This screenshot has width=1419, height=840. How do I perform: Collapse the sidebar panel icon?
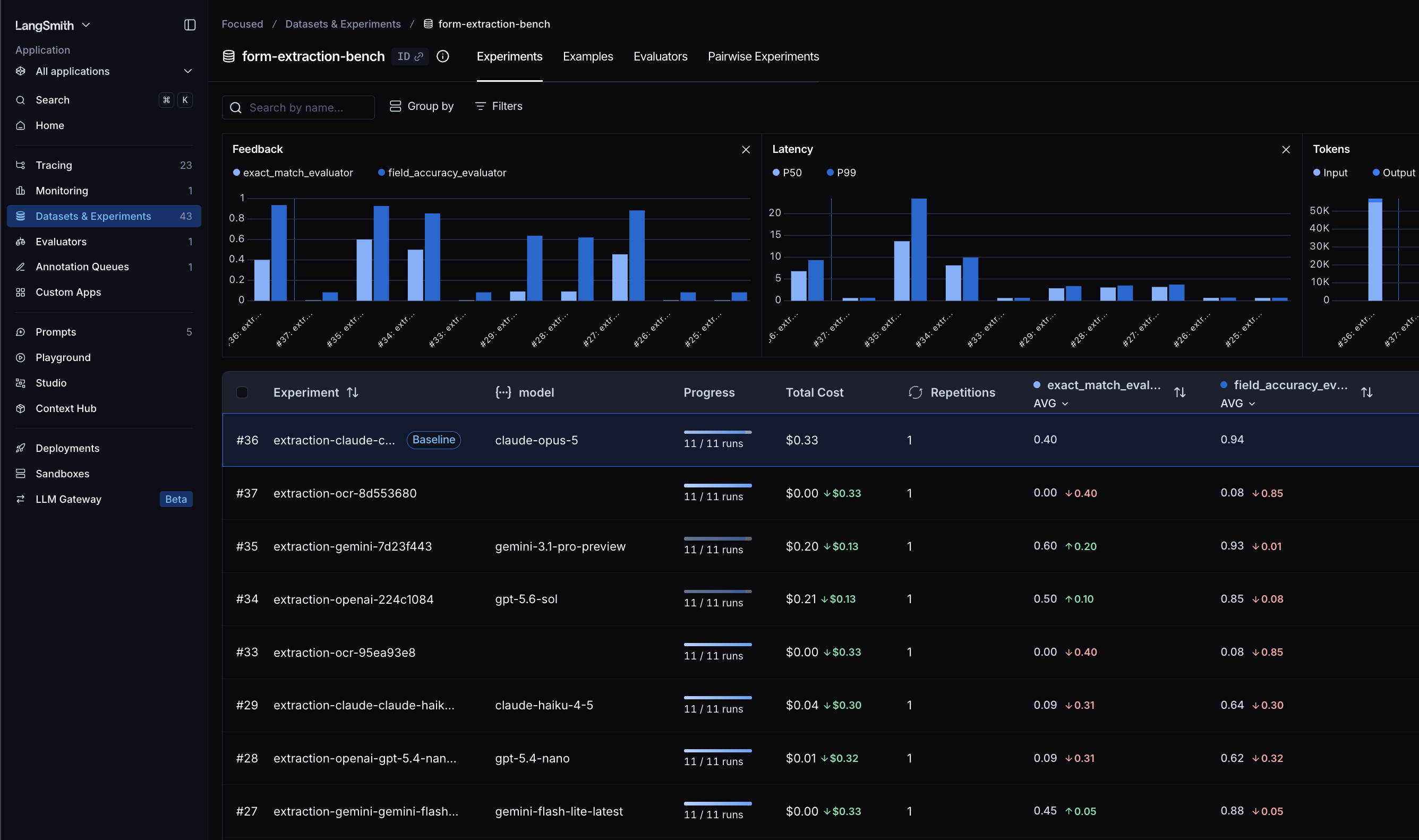190,25
